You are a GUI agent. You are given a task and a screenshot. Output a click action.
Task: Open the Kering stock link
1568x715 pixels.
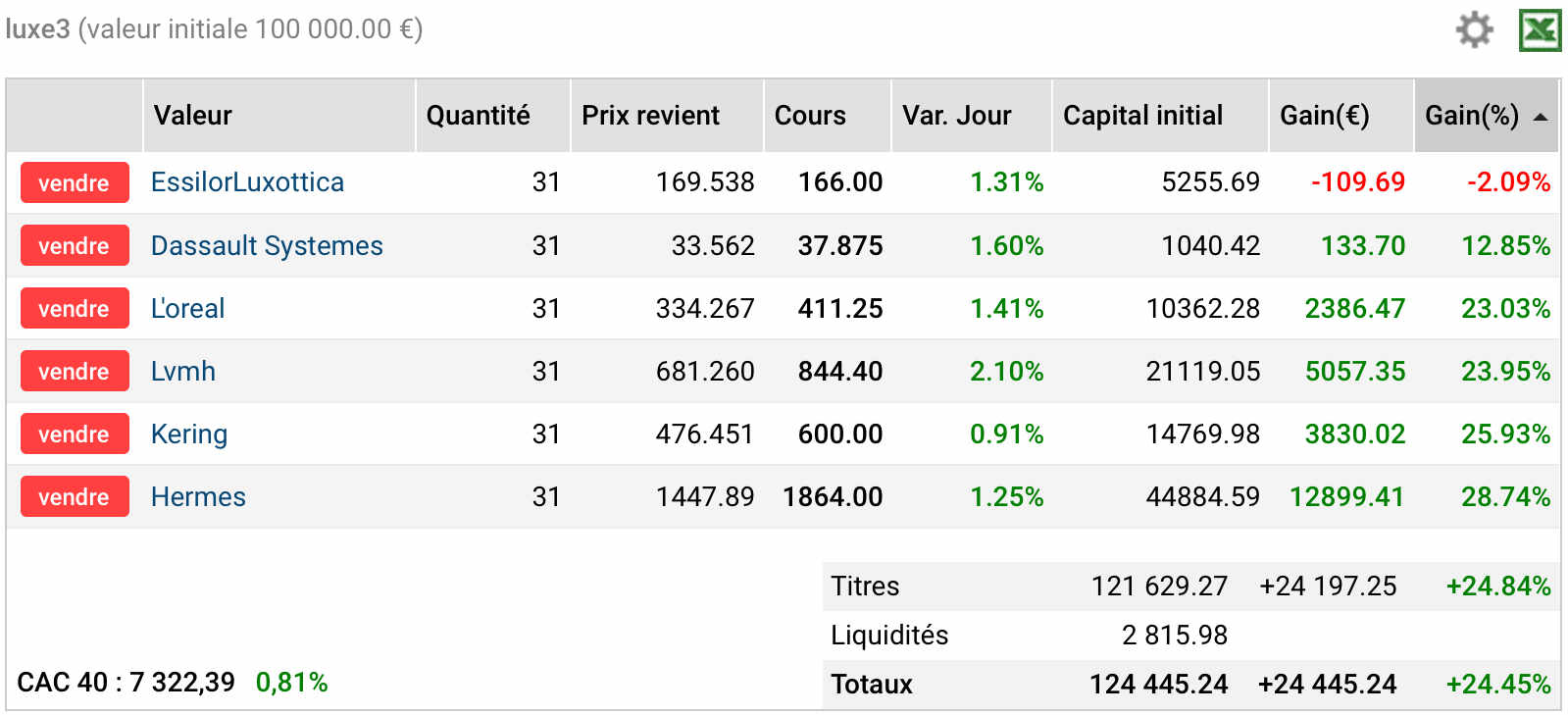coord(189,434)
